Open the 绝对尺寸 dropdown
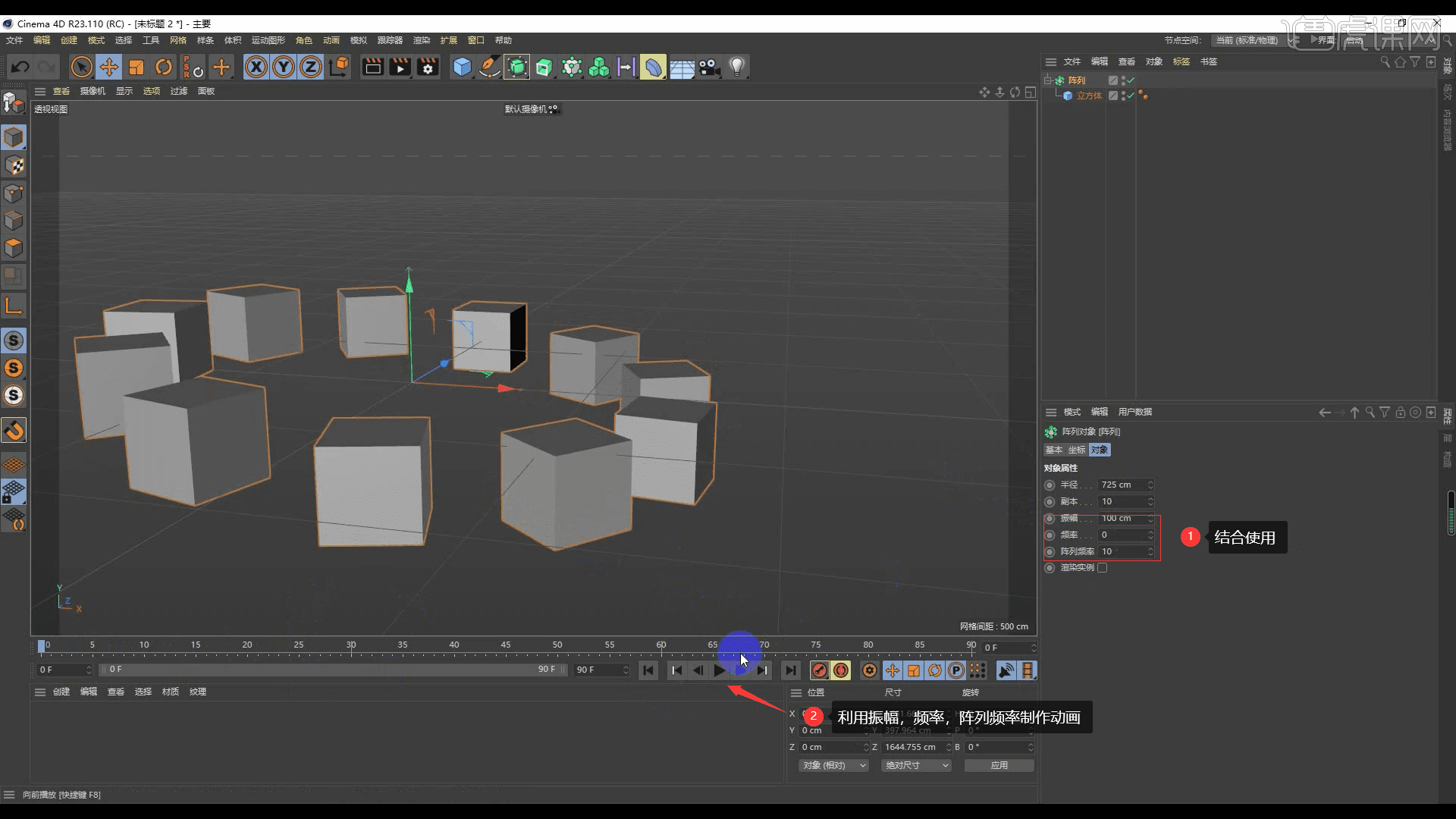 tap(915, 765)
